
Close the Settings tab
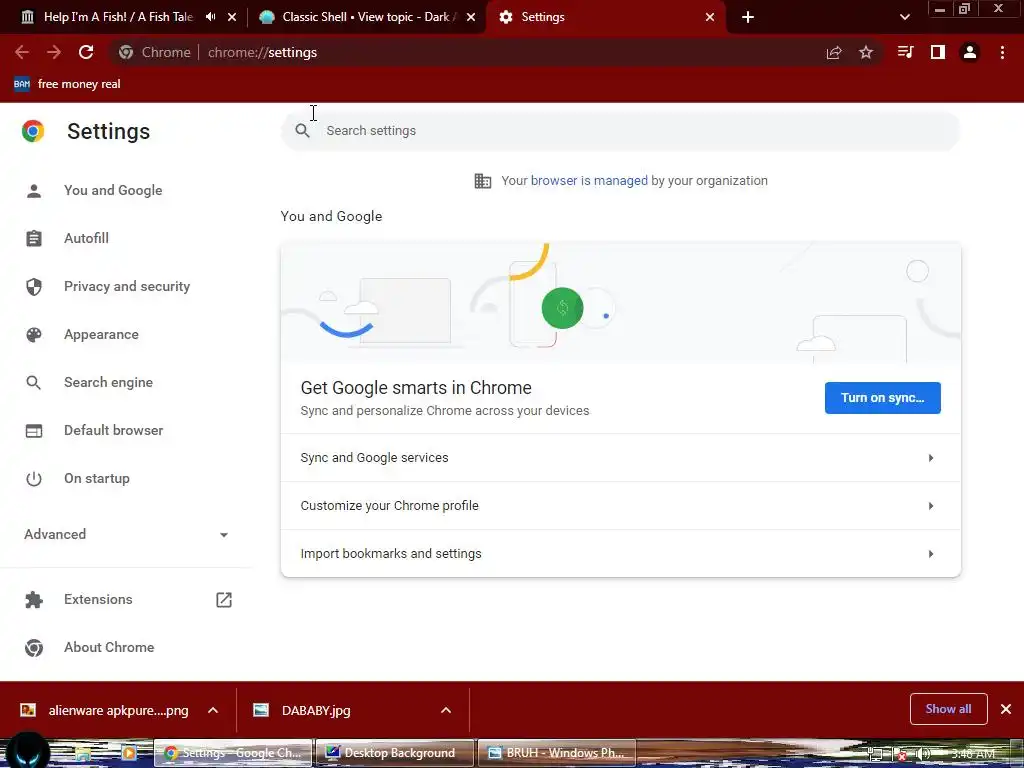click(x=710, y=17)
